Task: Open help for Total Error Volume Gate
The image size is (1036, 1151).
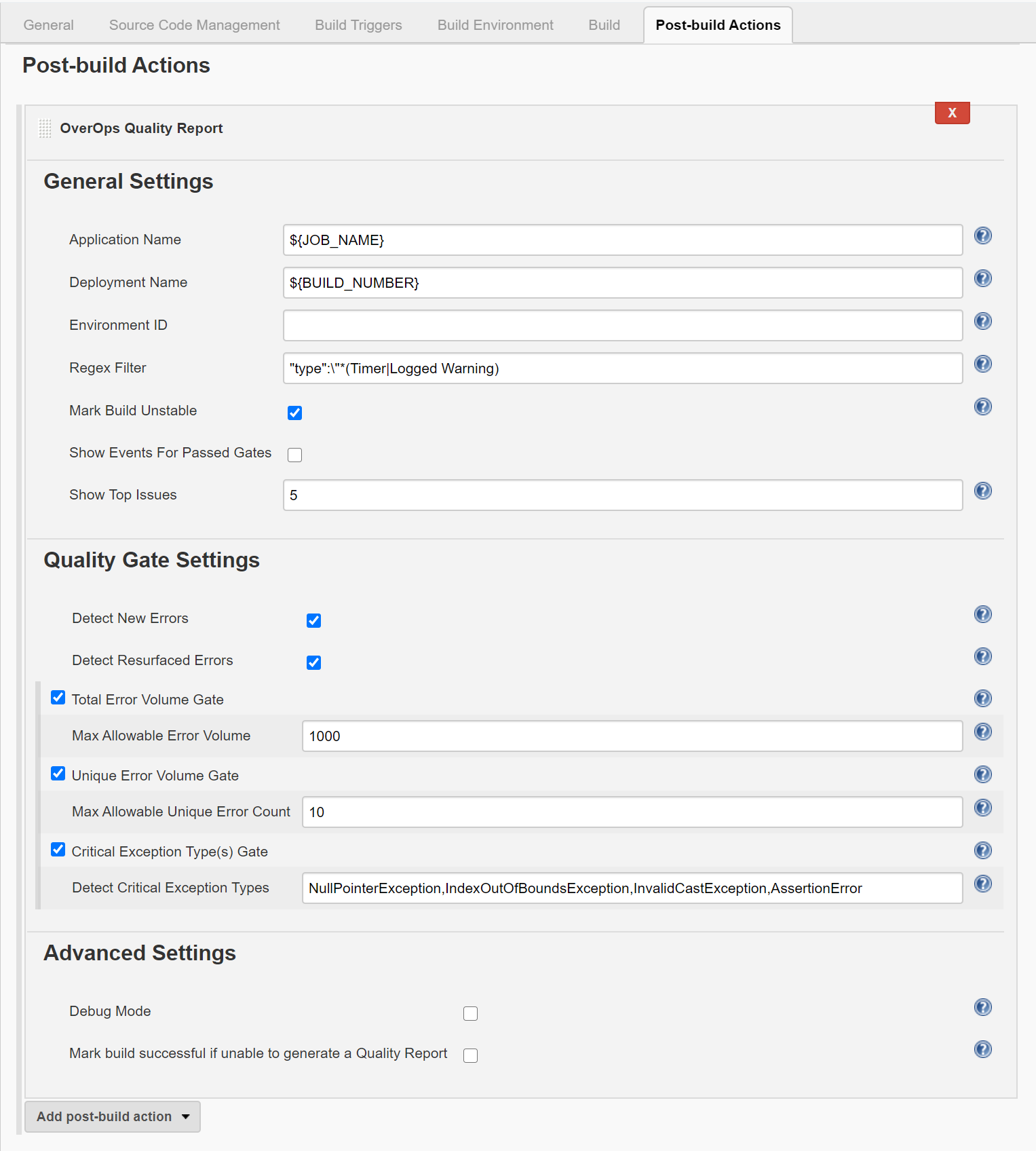Action: pos(982,698)
